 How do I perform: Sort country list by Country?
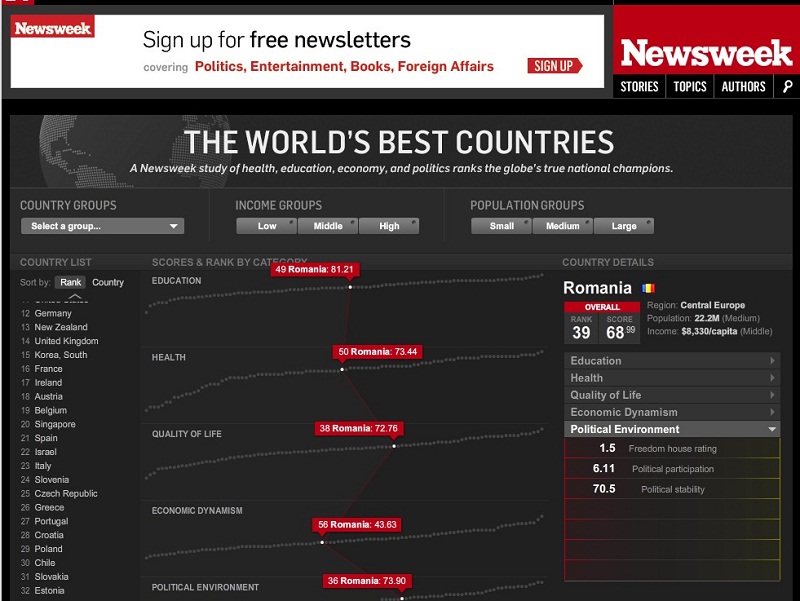pos(108,282)
